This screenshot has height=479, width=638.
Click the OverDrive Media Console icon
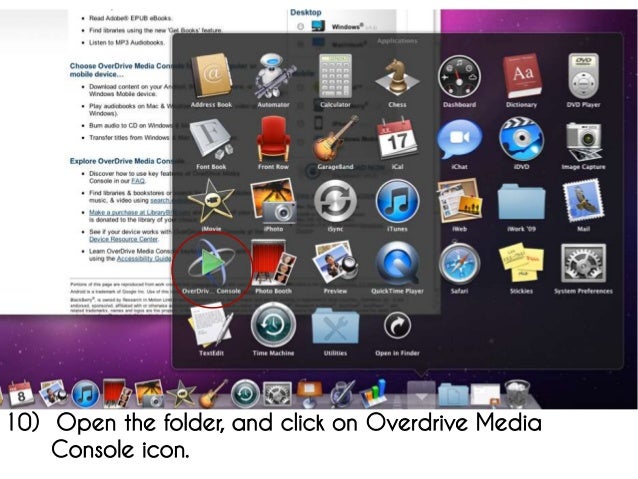211,263
